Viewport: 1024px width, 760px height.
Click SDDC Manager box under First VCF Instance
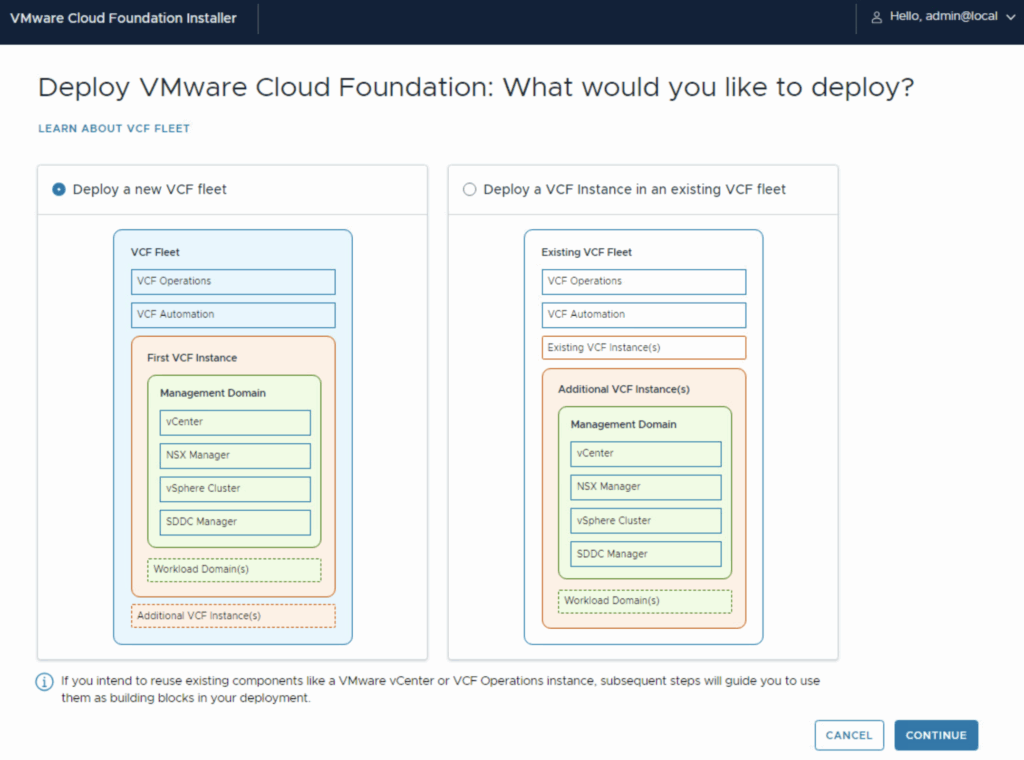235,522
